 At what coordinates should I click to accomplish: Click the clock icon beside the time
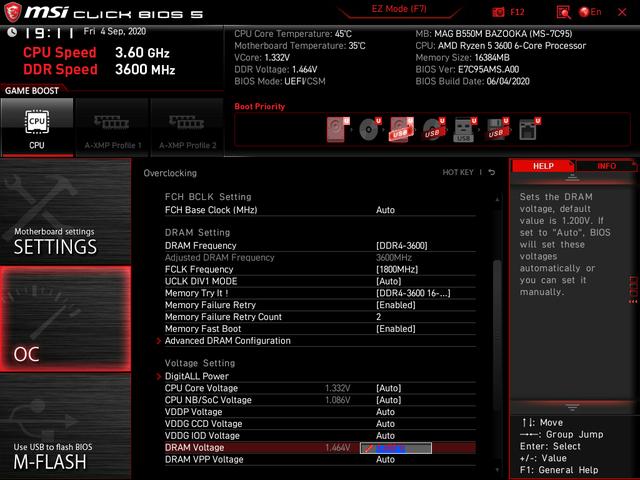click(x=12, y=32)
